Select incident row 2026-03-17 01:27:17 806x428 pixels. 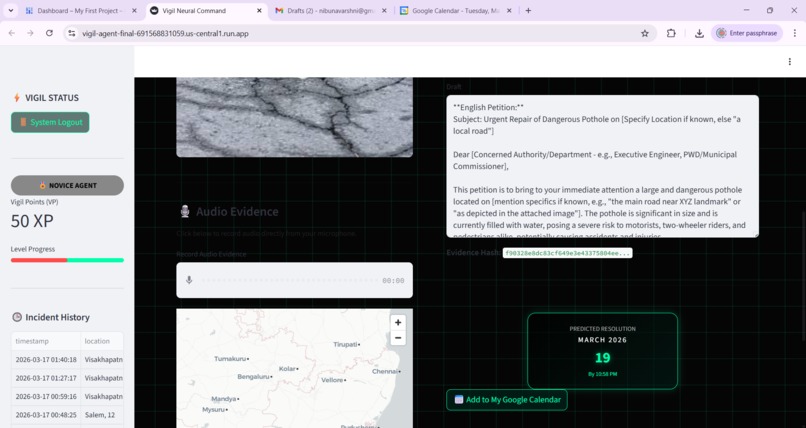(x=67, y=378)
